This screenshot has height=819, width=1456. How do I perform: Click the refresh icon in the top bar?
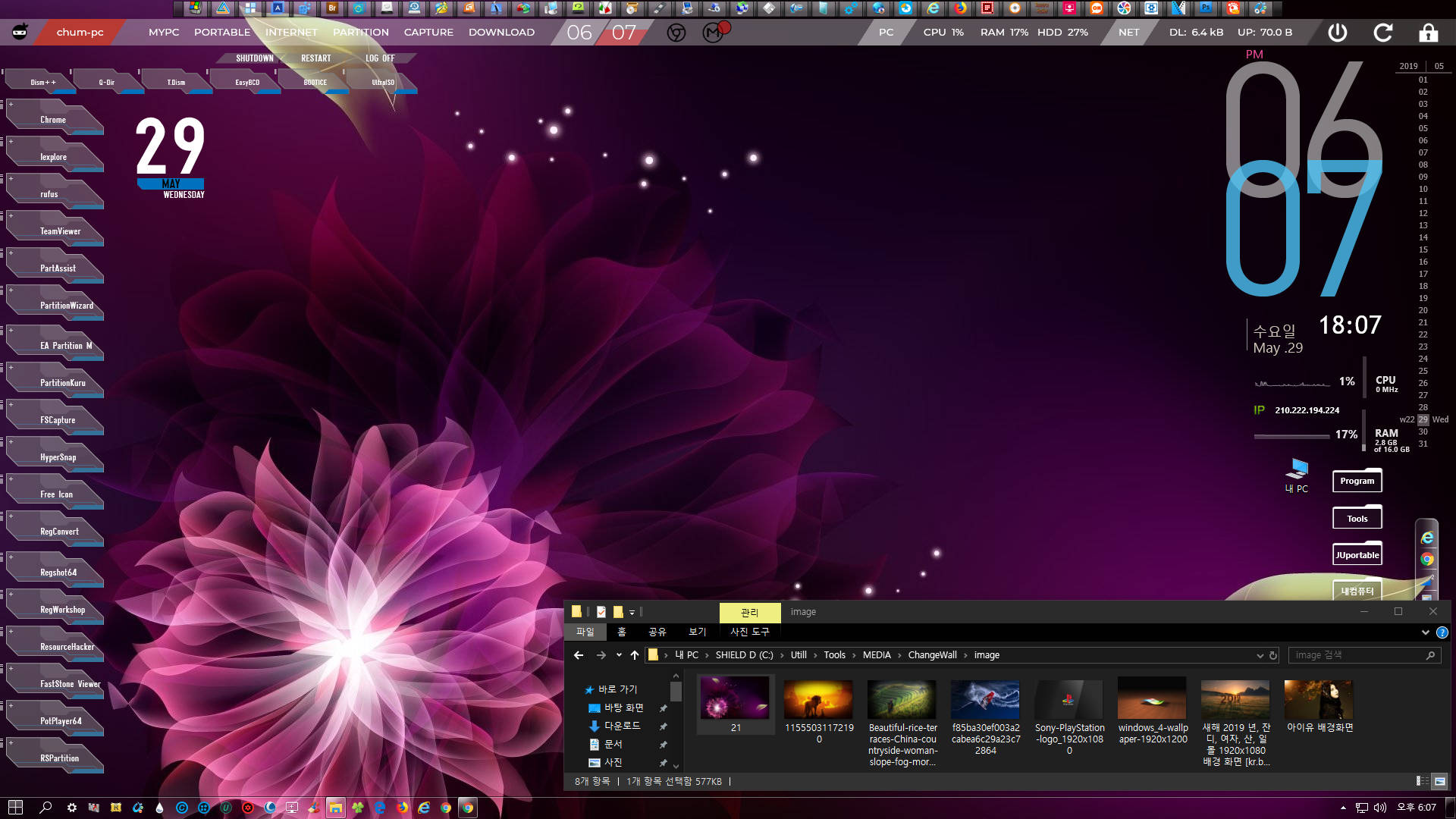pos(1383,33)
